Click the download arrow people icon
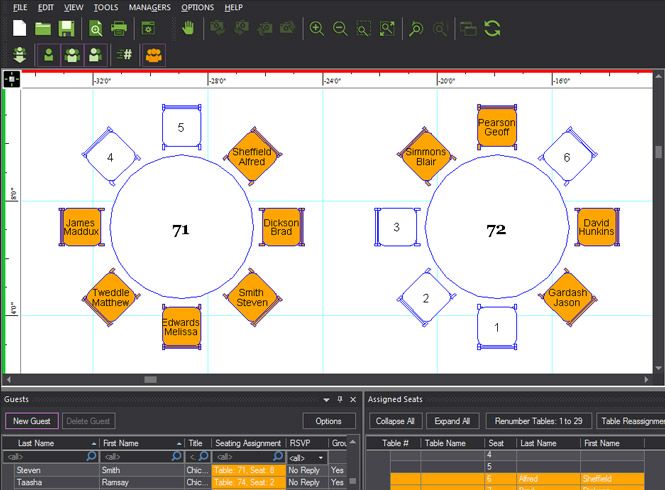The width and height of the screenshot is (665, 490). 20,55
